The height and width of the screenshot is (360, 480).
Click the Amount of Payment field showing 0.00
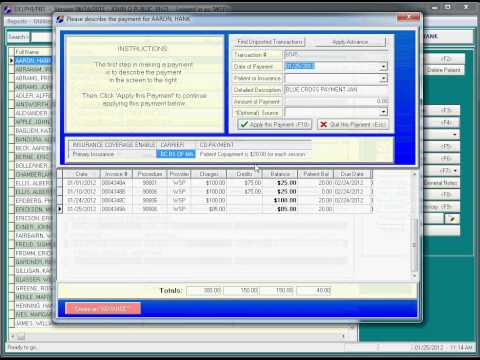point(336,101)
